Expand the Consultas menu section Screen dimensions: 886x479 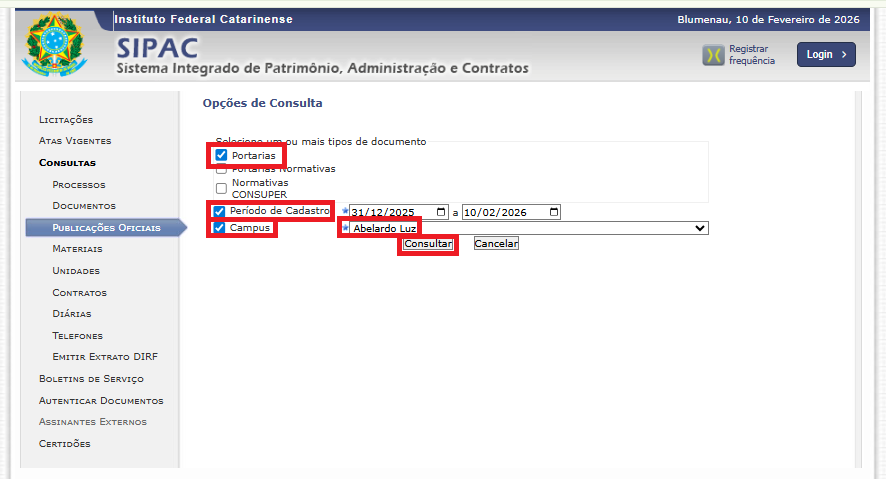[67, 162]
